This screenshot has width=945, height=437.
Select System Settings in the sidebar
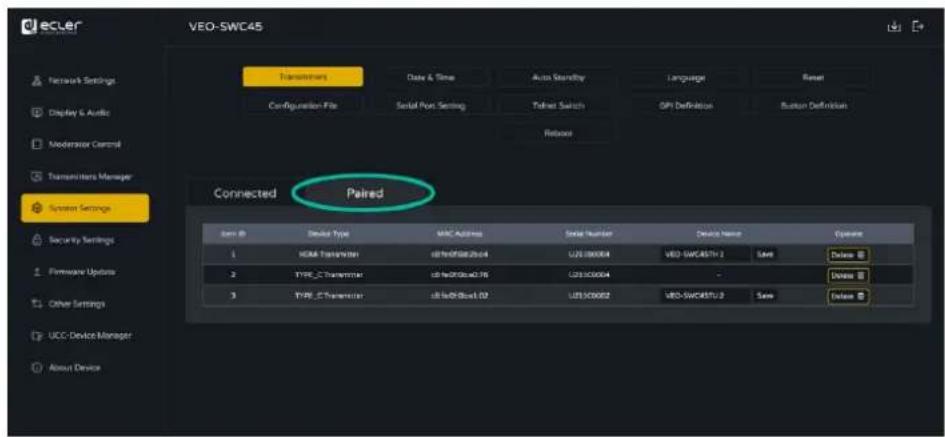pos(84,209)
